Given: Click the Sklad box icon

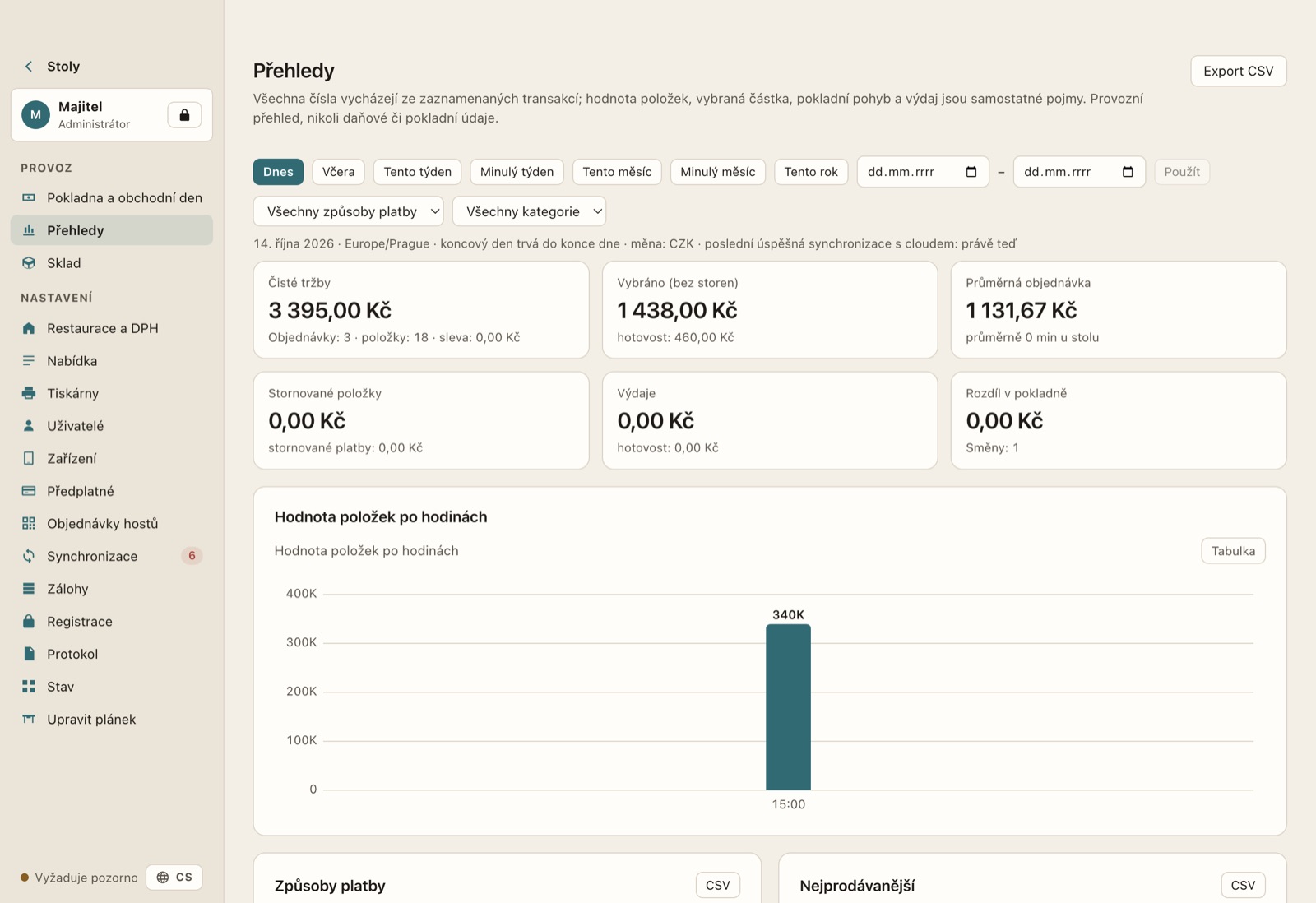Looking at the screenshot, I should point(29,263).
